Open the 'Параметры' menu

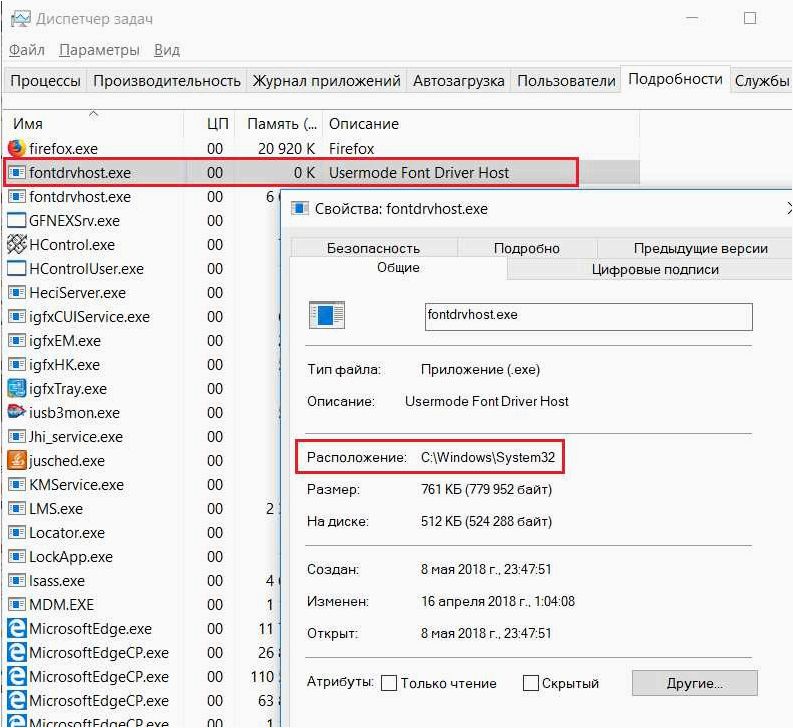(99, 50)
